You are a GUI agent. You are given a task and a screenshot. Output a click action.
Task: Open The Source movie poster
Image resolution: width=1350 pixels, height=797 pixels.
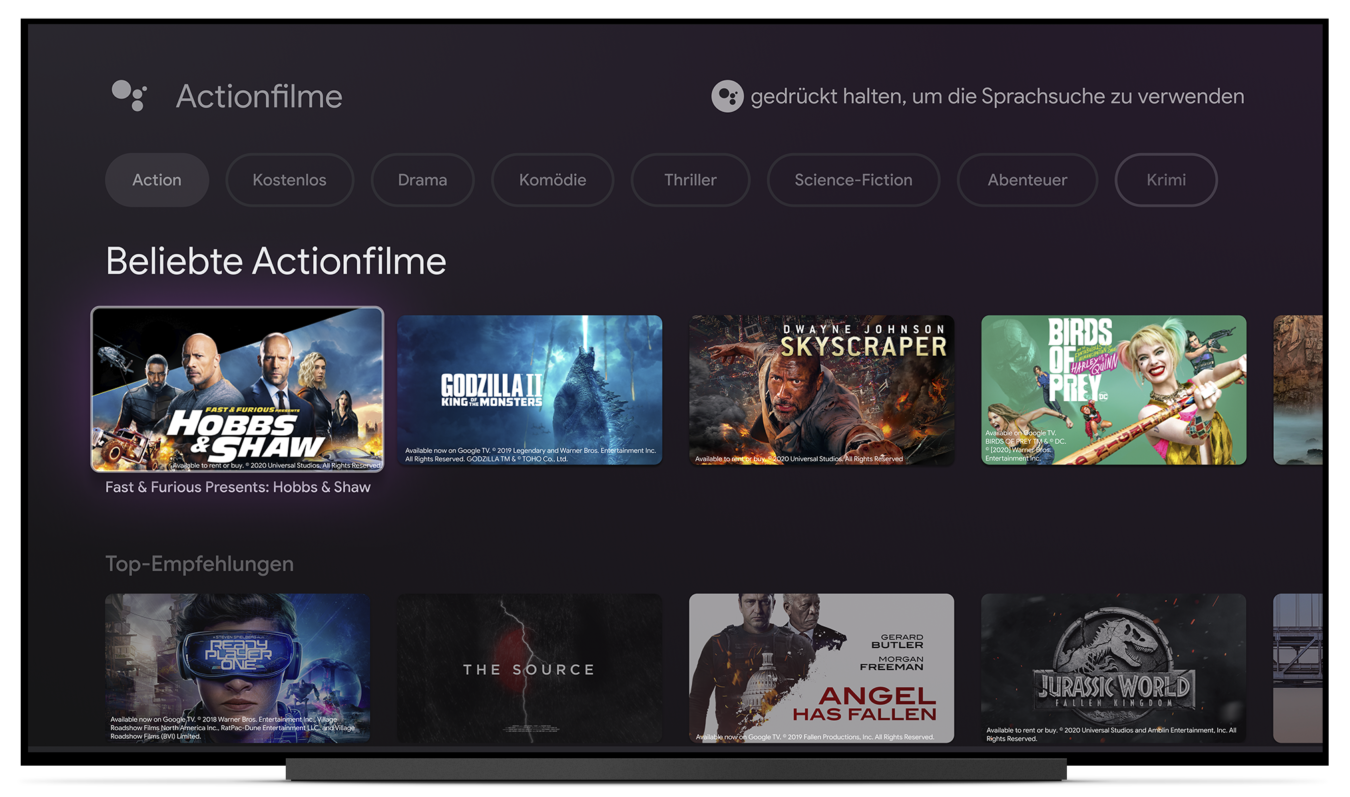530,668
